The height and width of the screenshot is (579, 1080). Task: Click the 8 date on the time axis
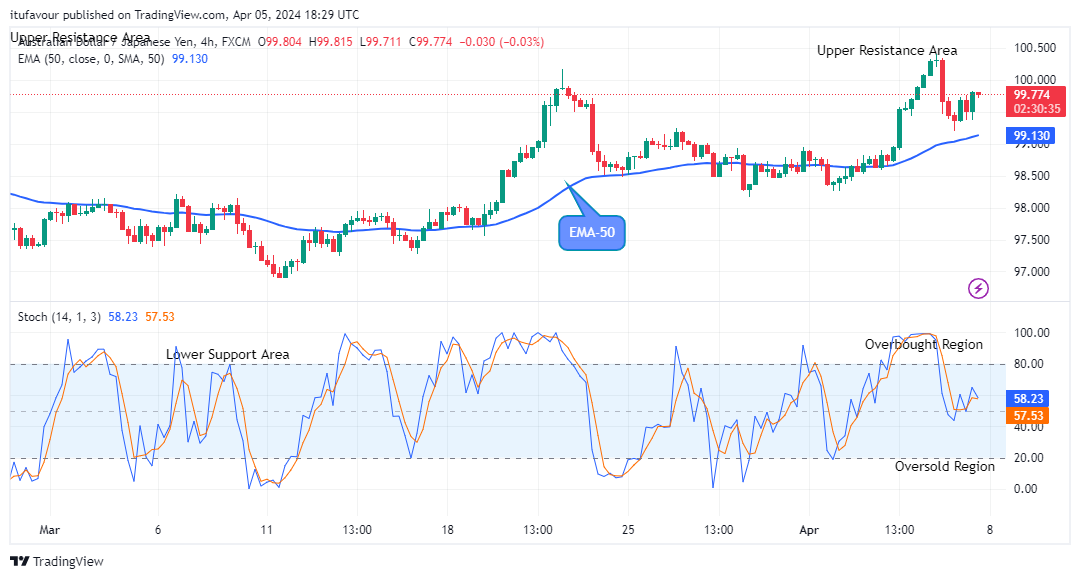[x=990, y=529]
